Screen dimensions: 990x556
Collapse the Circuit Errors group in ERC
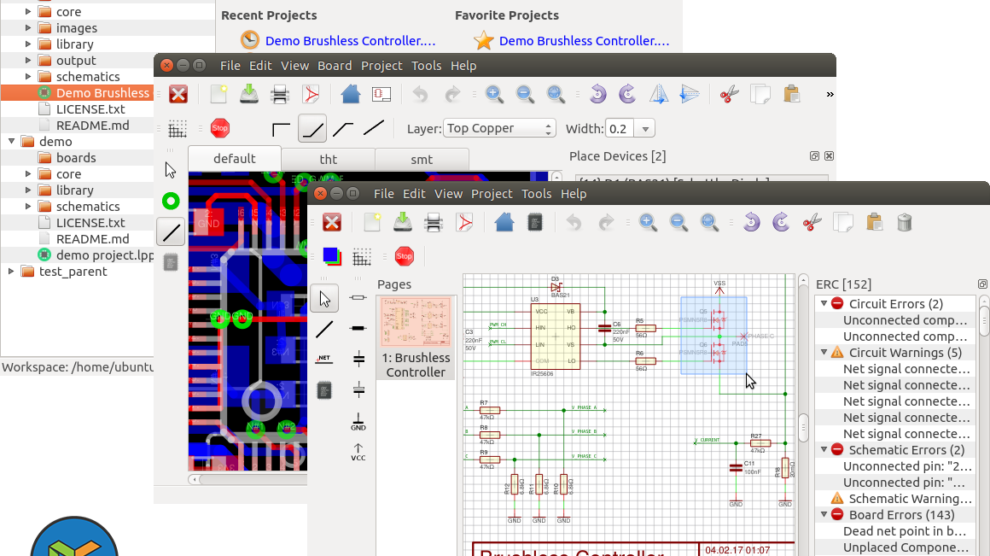[824, 304]
